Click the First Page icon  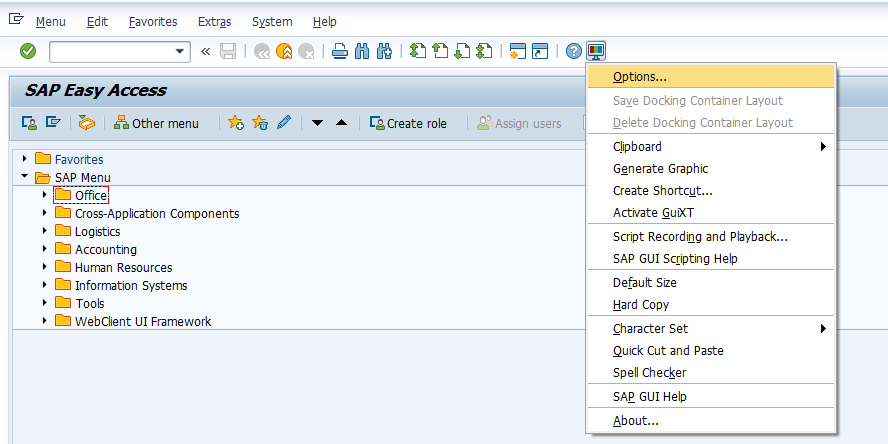tap(418, 52)
